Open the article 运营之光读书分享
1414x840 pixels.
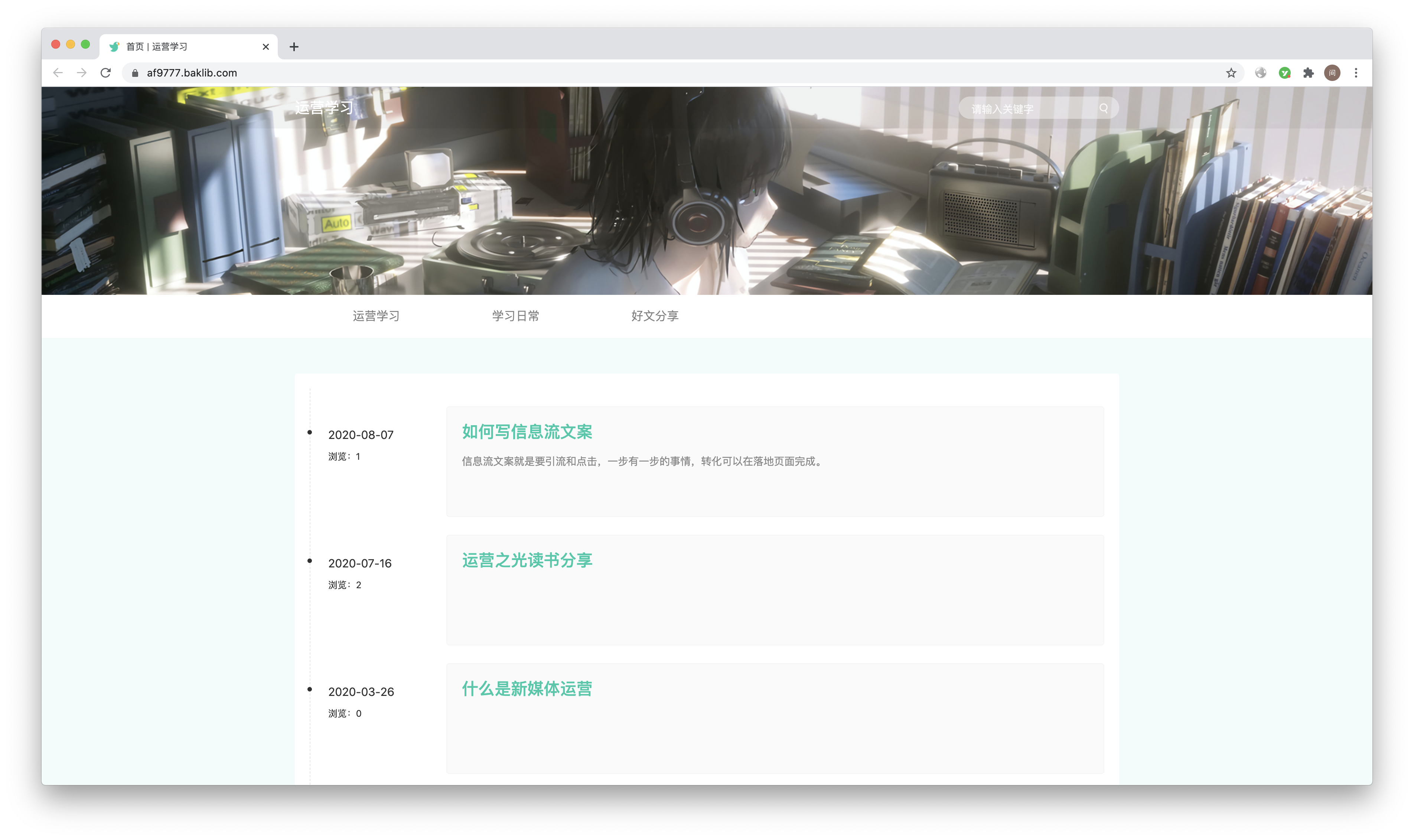[527, 560]
